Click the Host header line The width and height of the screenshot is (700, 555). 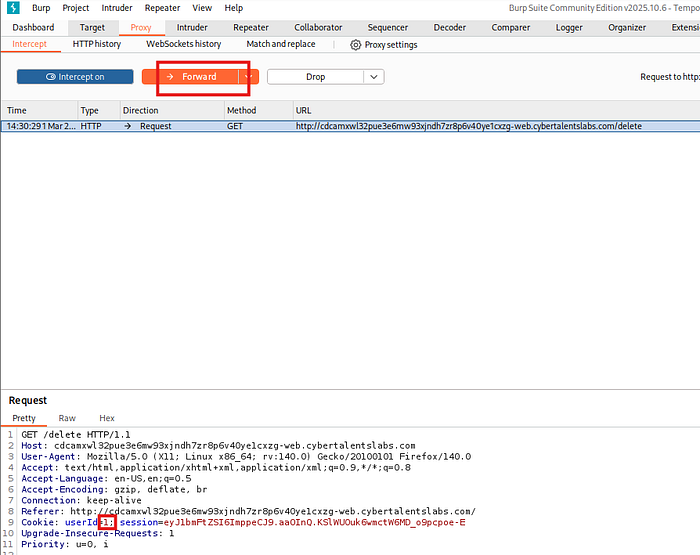218,446
